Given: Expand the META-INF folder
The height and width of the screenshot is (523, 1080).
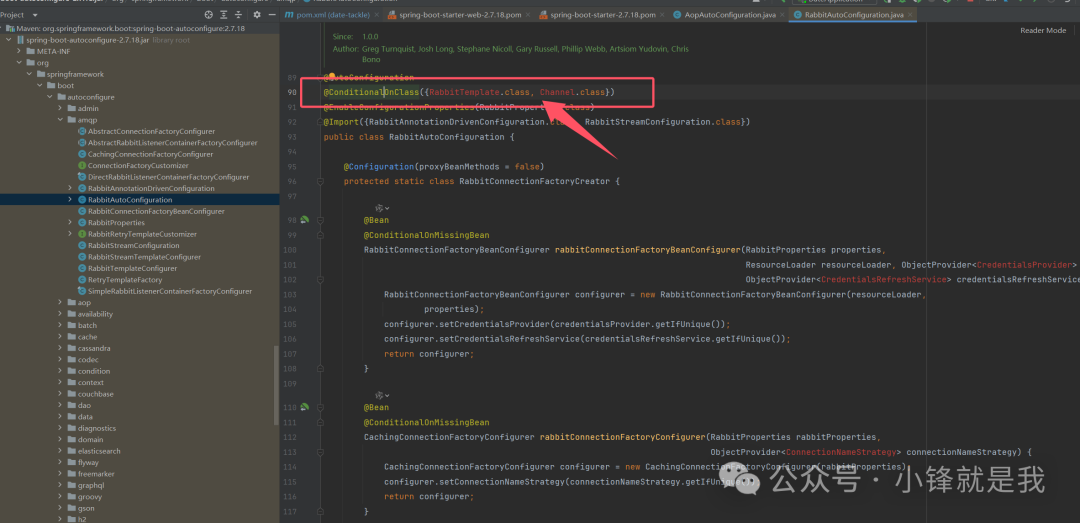Looking at the screenshot, I should pos(19,52).
